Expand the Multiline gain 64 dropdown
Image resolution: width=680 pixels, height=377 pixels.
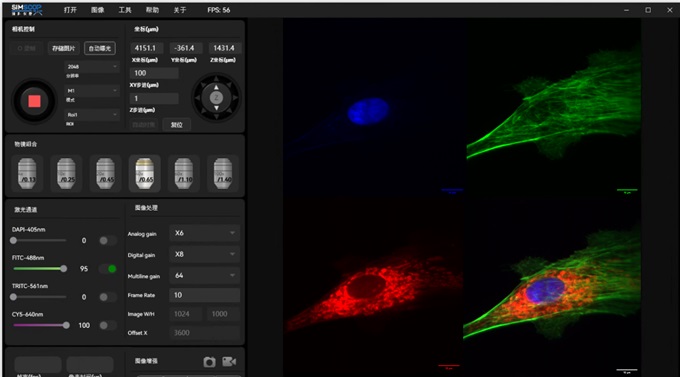[204, 275]
